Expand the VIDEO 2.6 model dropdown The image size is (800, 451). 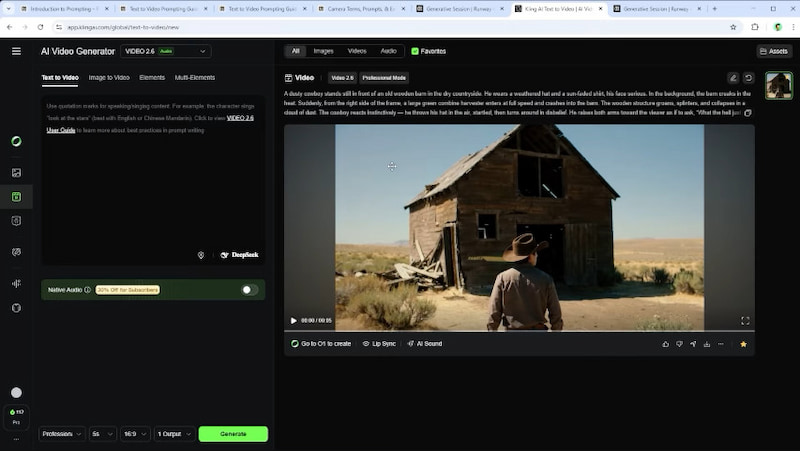pos(165,51)
